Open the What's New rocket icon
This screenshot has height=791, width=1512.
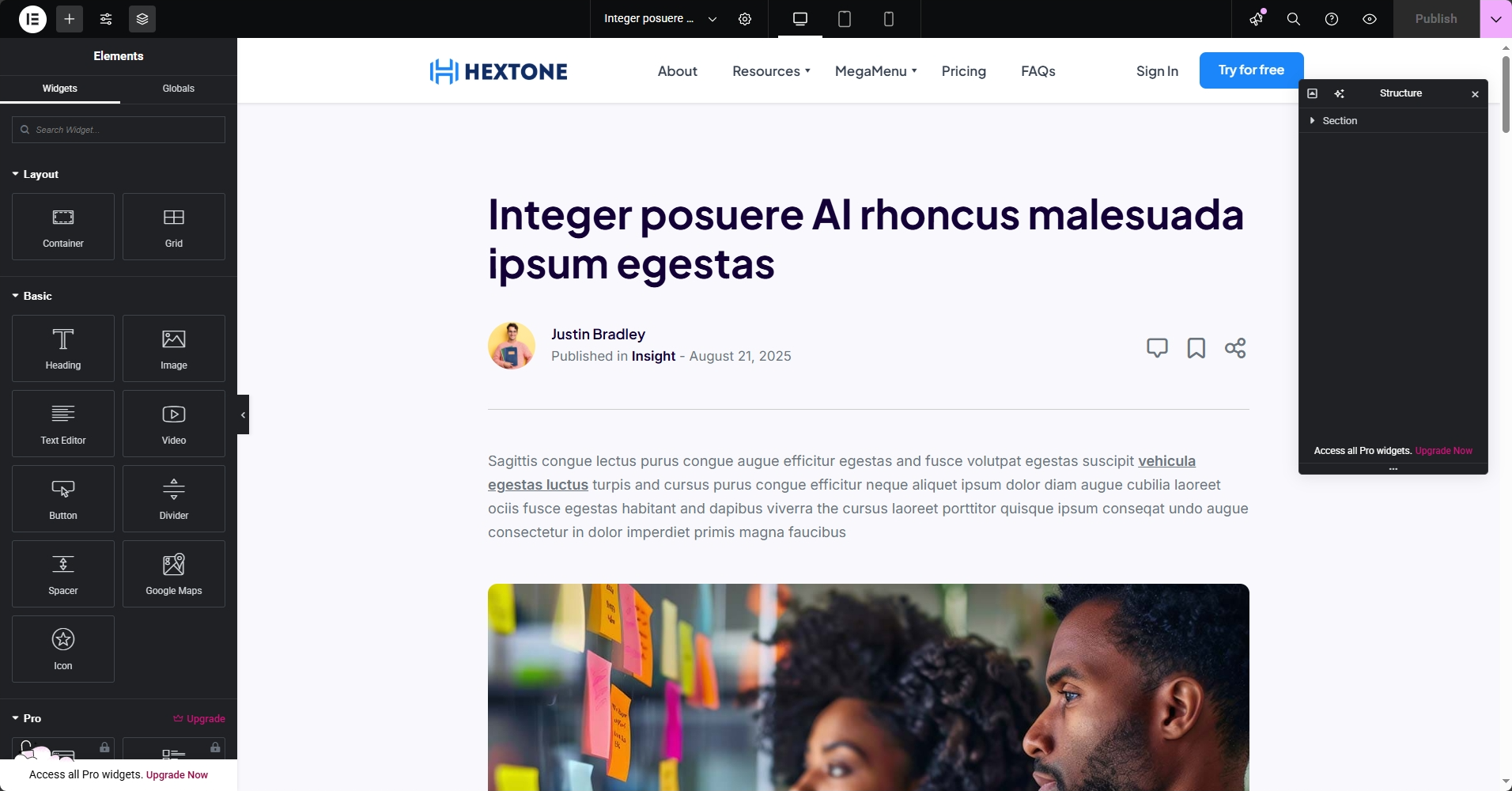[1257, 19]
